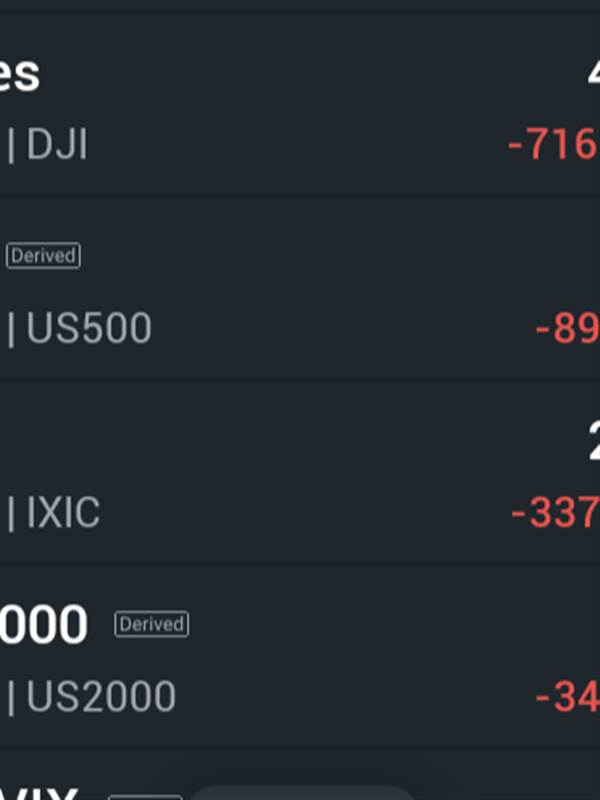Select the -716 change value
Image resolution: width=600 pixels, height=800 pixels.
553,146
